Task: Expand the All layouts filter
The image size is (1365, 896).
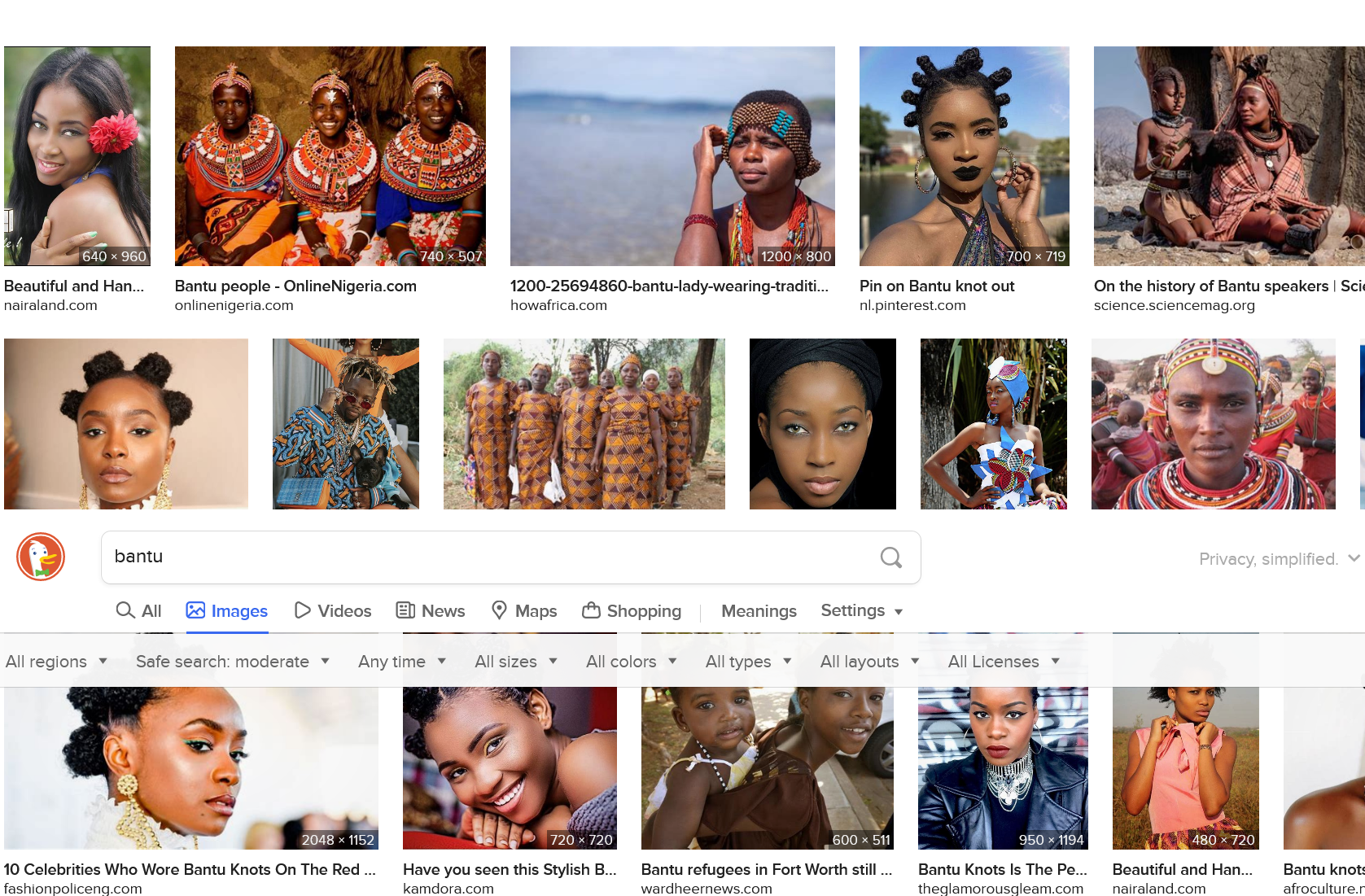Action: [x=870, y=661]
